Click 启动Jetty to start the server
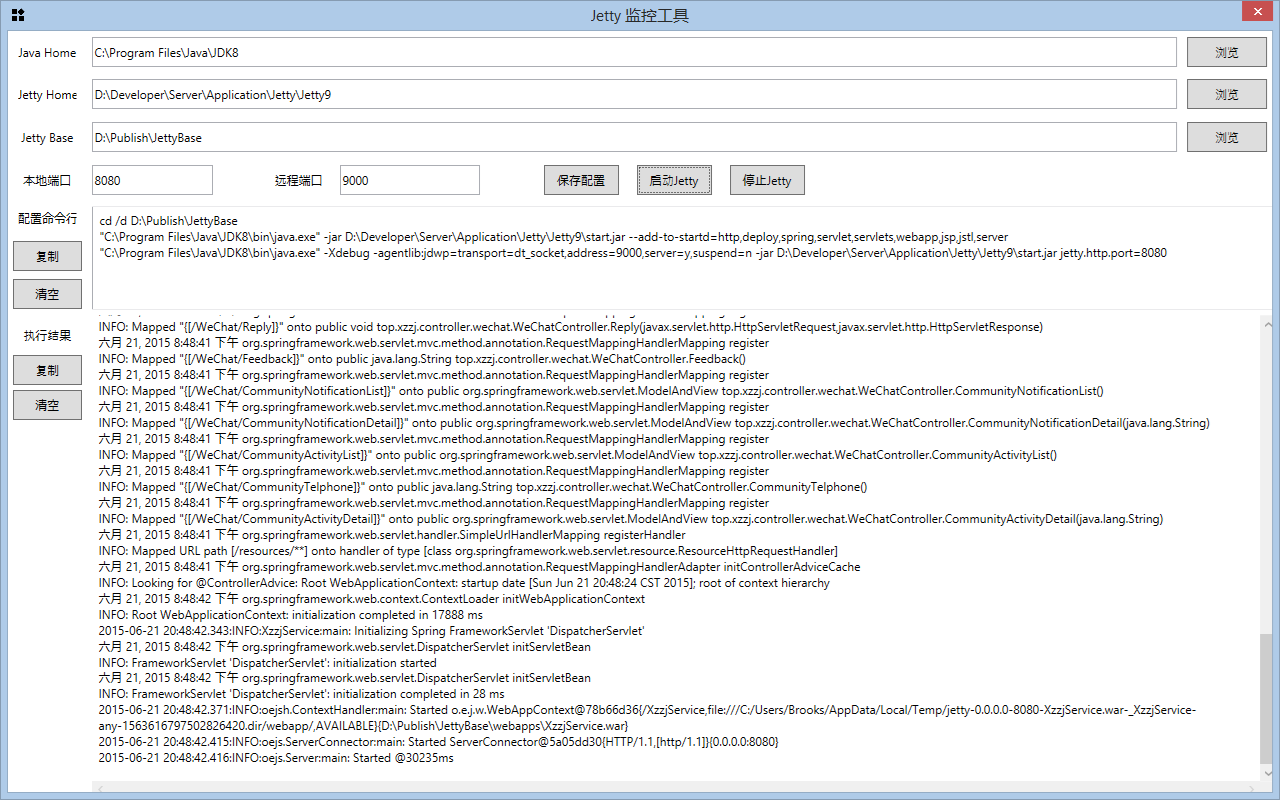The width and height of the screenshot is (1280, 800). 674,181
